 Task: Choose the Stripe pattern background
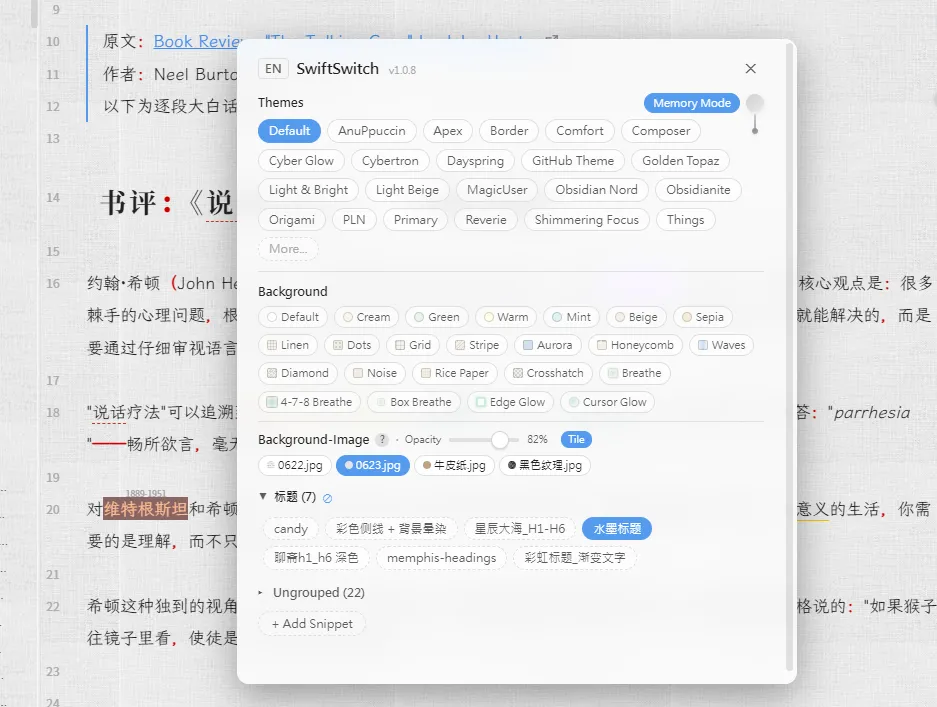pos(477,345)
